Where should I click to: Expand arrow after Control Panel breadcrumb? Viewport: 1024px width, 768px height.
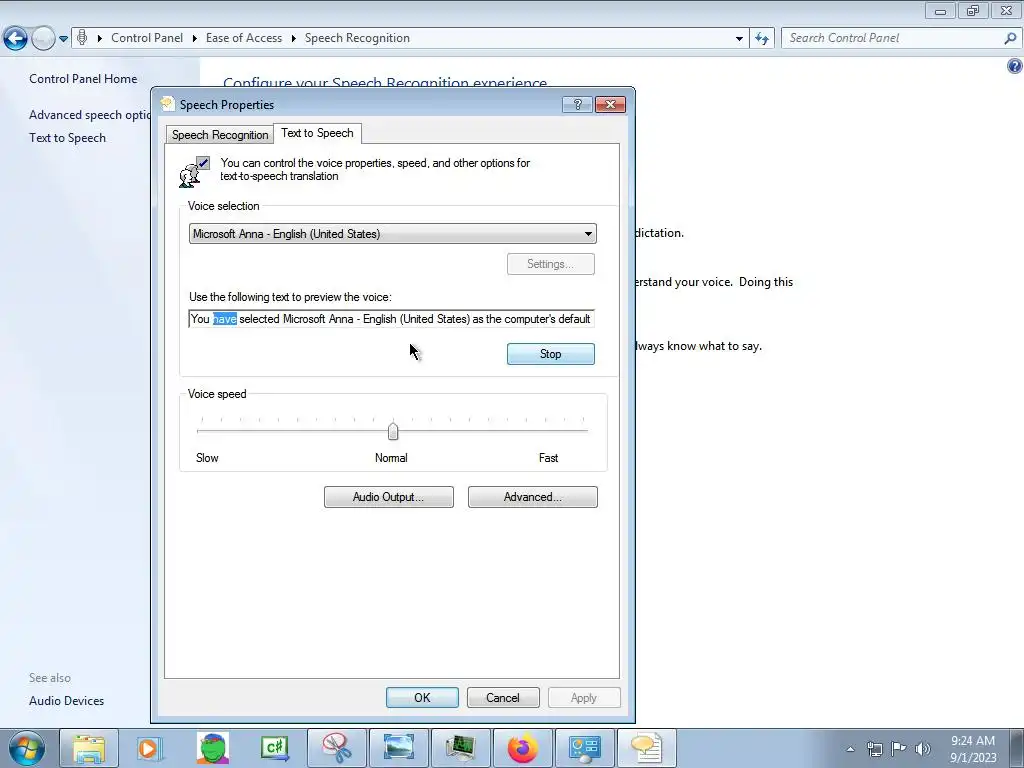(x=195, y=39)
